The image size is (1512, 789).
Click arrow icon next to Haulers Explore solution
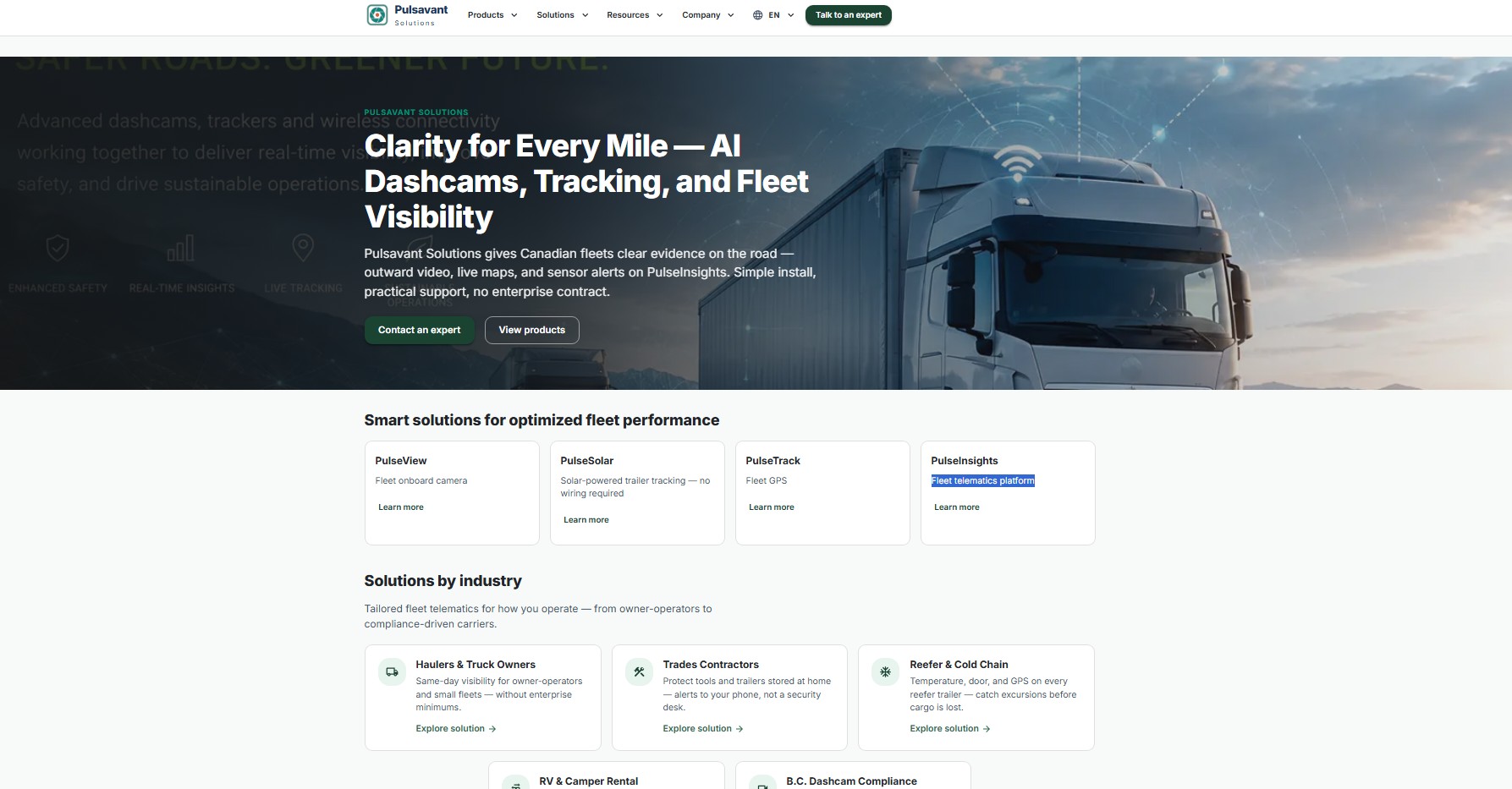click(492, 729)
